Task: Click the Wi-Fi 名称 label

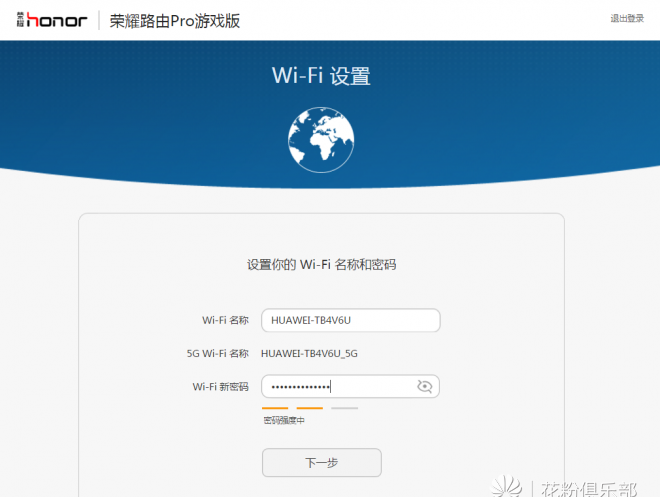Action: click(x=226, y=320)
